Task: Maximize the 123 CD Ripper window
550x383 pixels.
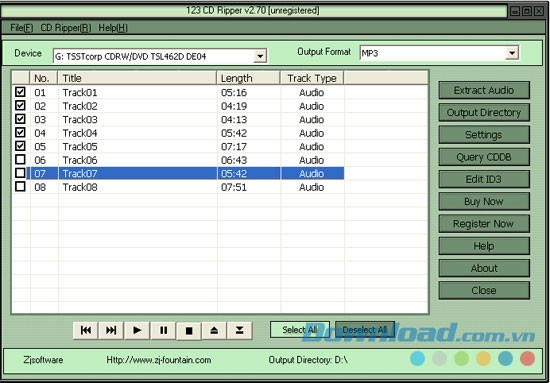Action: 526,11
